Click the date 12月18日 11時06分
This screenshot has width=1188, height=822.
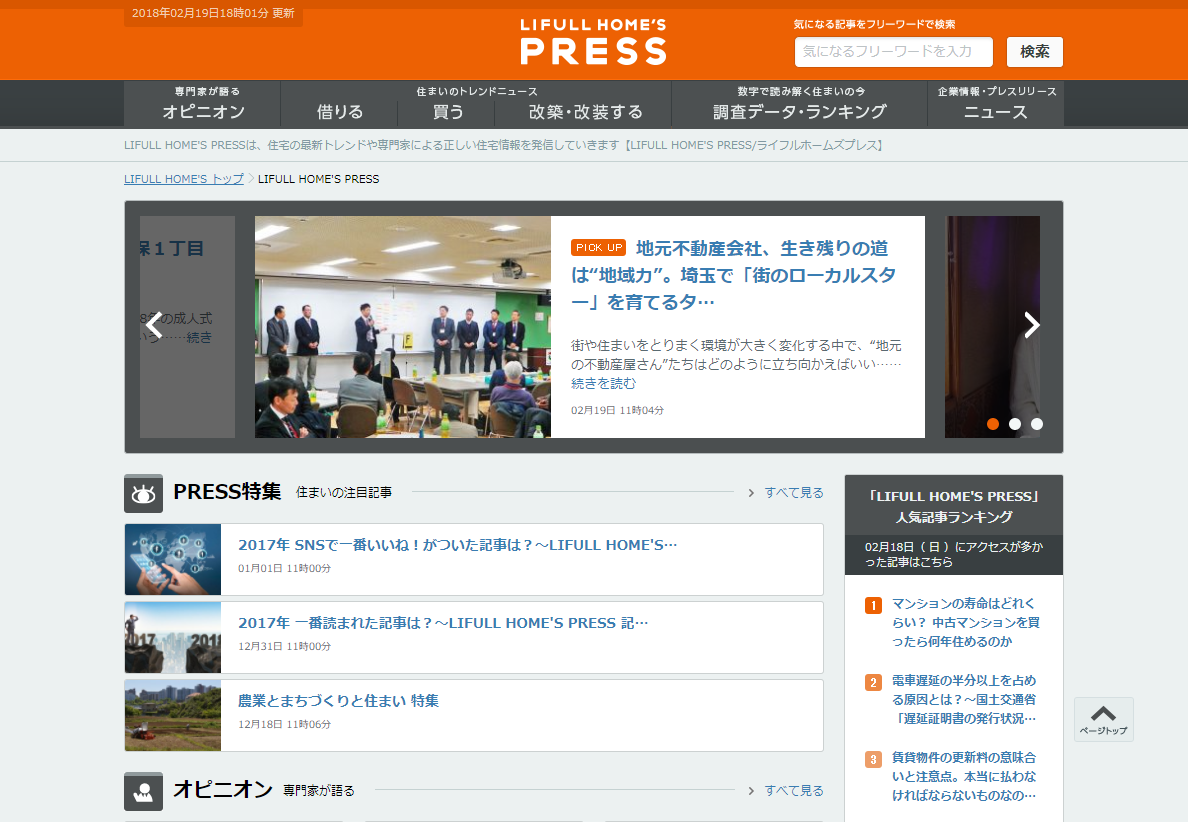pyautogui.click(x=284, y=724)
